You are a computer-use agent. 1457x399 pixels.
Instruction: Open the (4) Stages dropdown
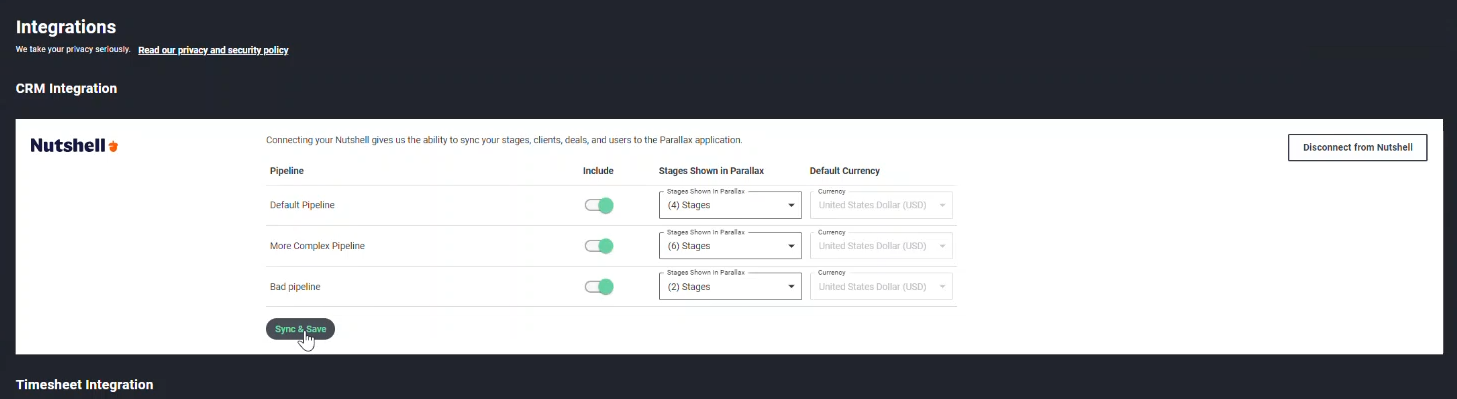point(731,205)
